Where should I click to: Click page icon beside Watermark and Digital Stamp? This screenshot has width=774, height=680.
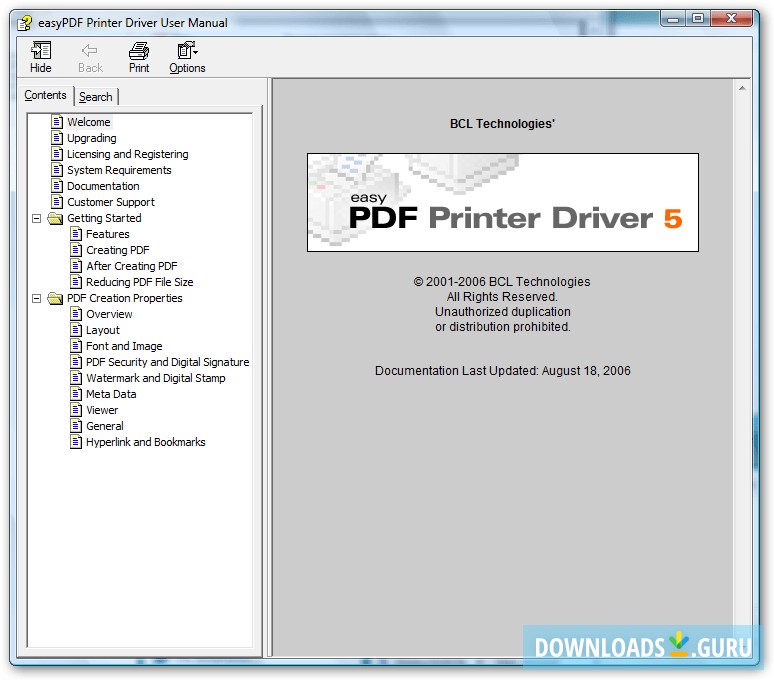point(76,378)
